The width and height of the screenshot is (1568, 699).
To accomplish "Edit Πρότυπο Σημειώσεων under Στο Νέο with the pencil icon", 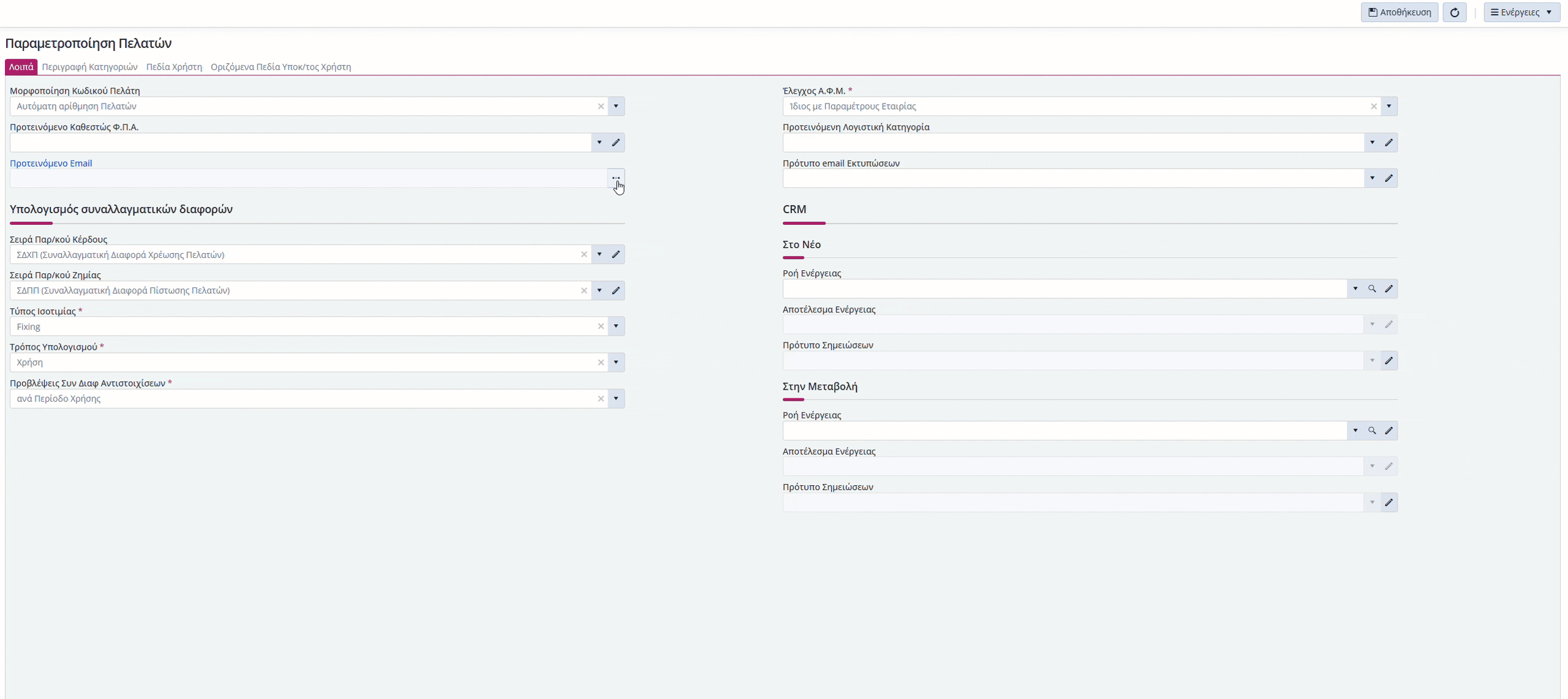I will click(1389, 361).
